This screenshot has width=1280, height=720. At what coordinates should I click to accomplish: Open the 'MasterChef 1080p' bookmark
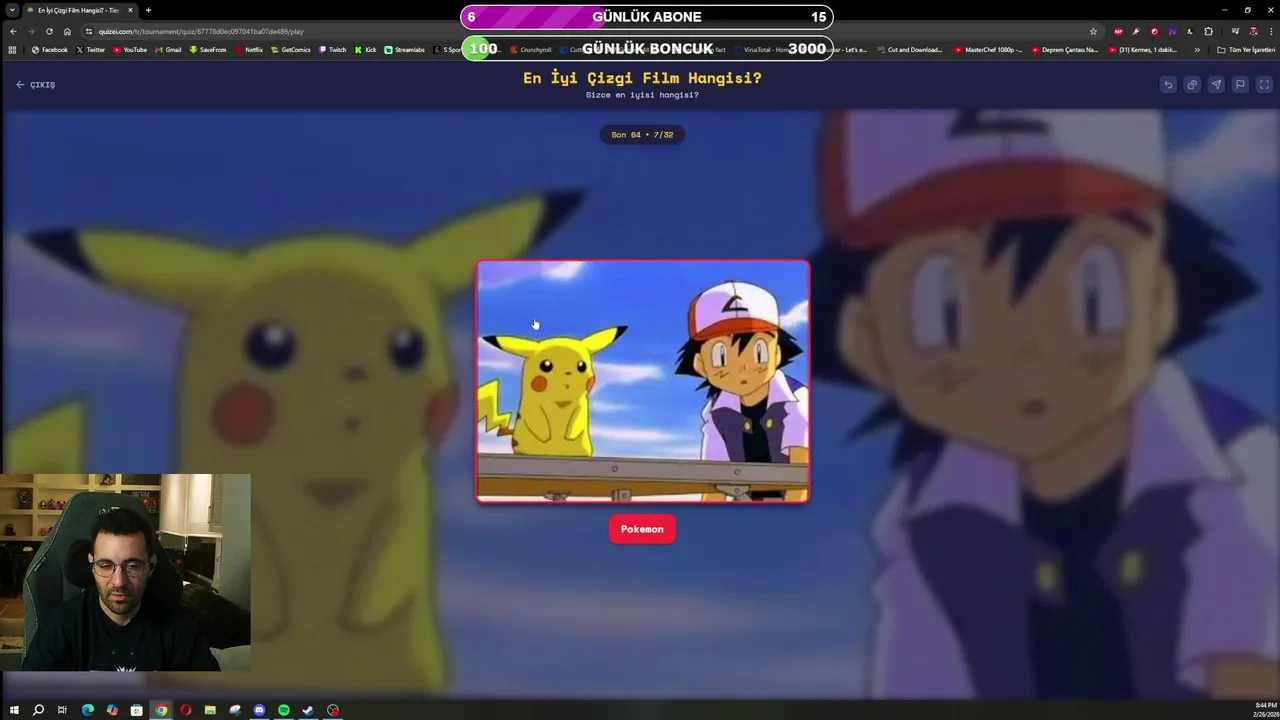tap(988, 49)
